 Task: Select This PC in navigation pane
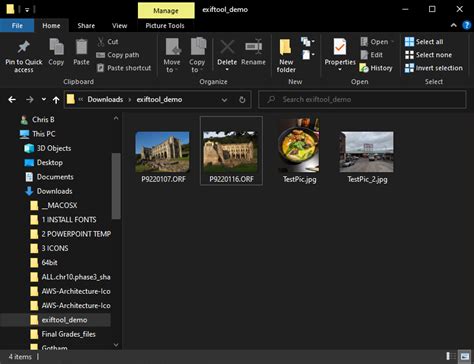pyautogui.click(x=37, y=134)
